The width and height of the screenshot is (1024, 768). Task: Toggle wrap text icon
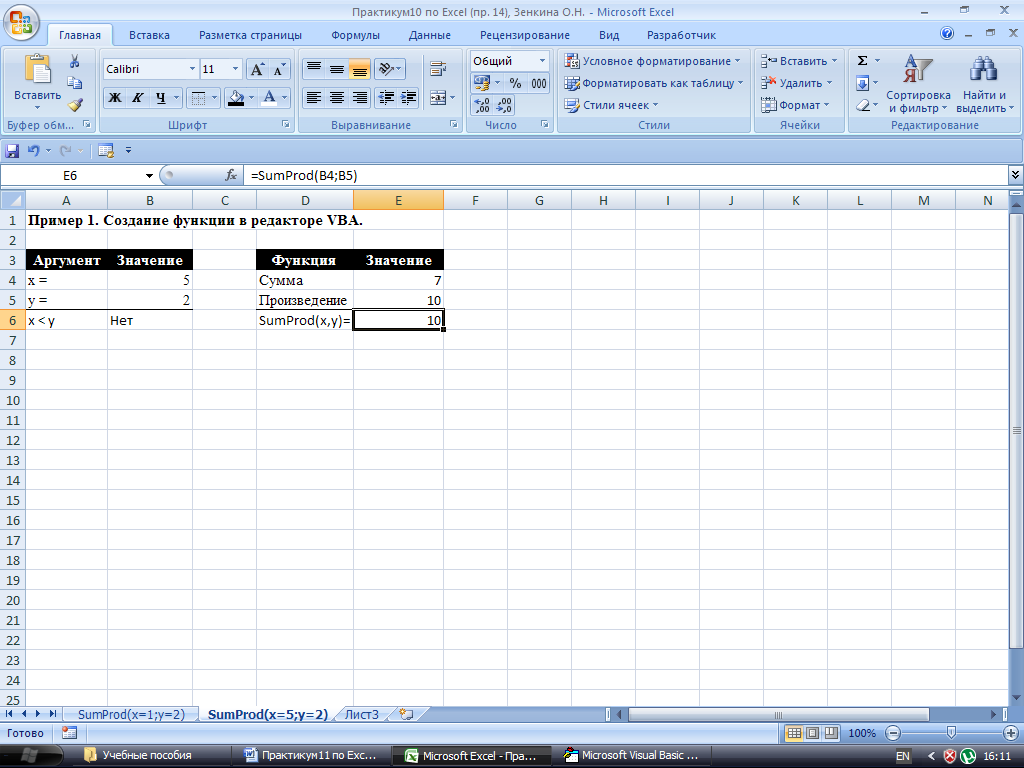pyautogui.click(x=438, y=69)
